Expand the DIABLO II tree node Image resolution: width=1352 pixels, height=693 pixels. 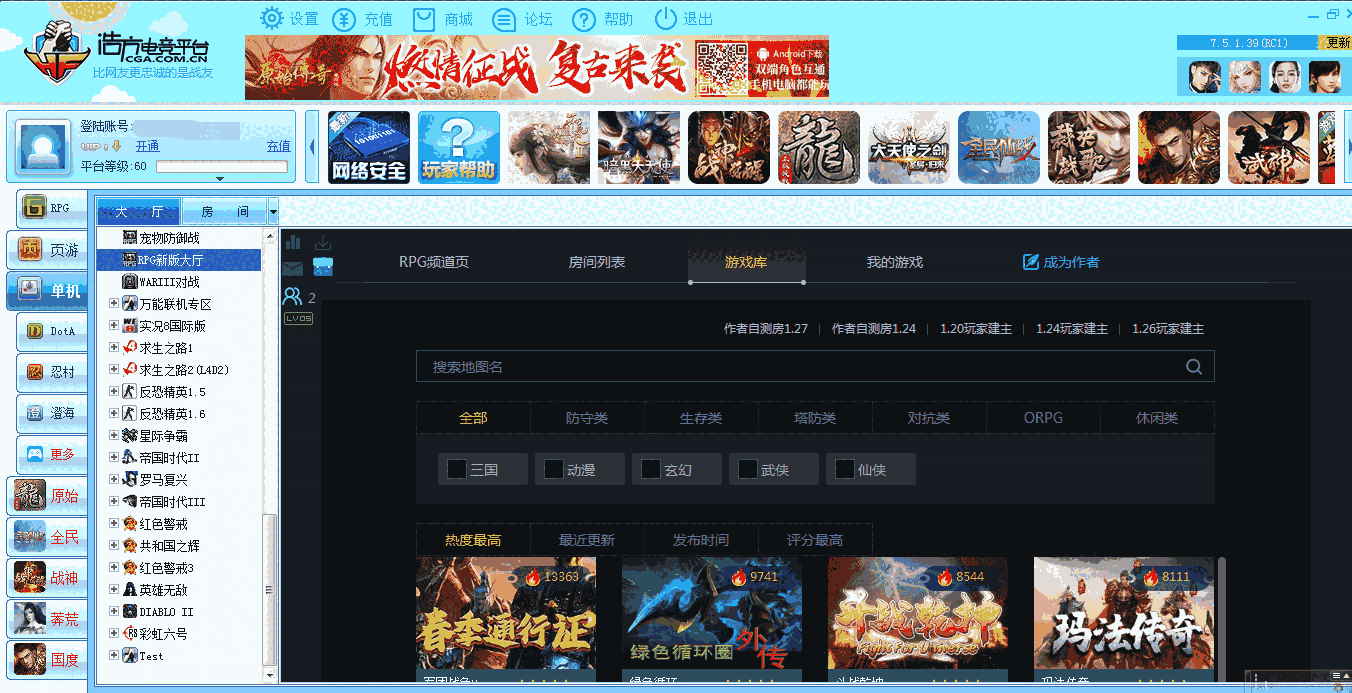[114, 612]
